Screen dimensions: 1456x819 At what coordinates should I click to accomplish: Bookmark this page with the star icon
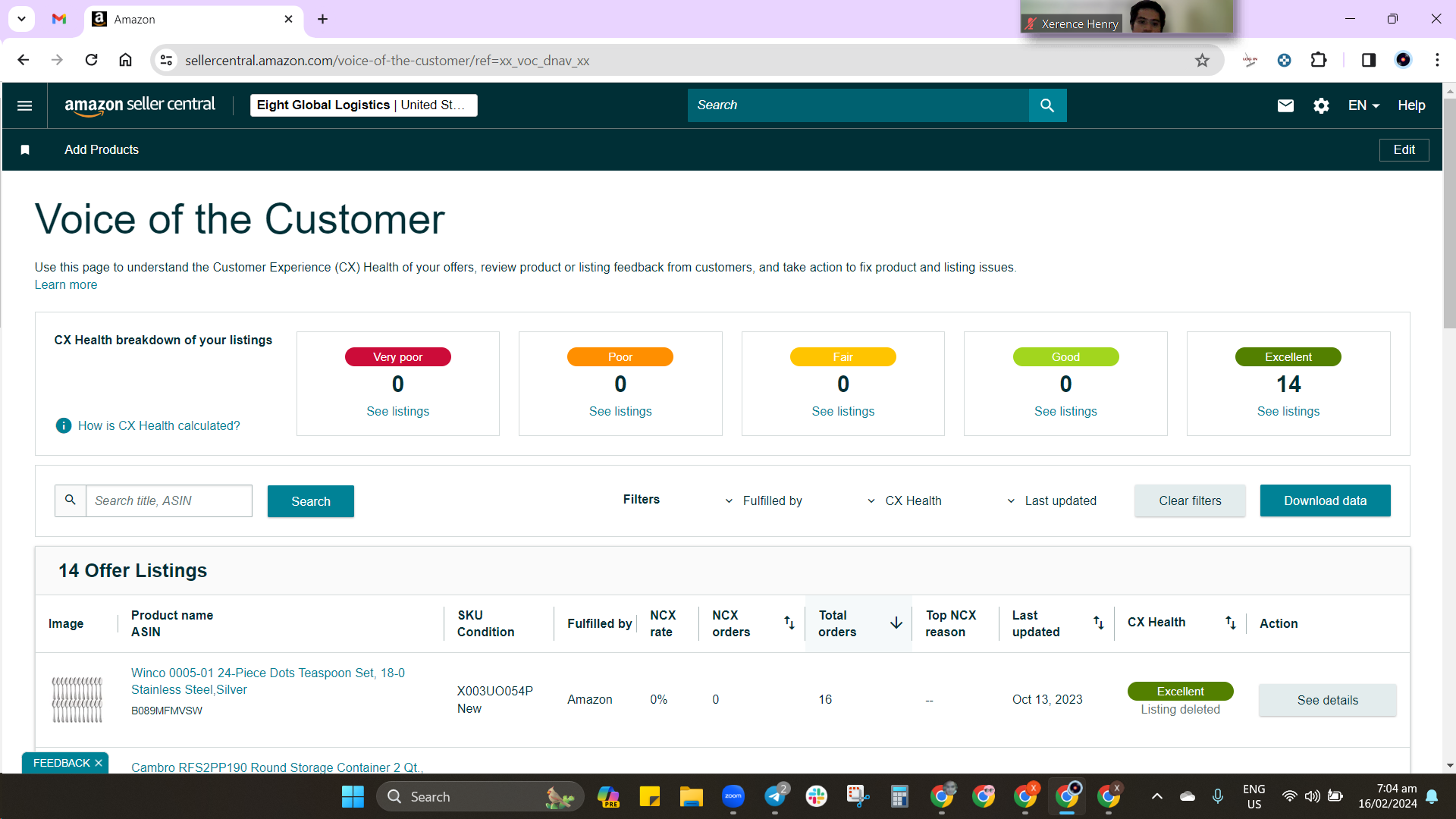pos(1202,61)
